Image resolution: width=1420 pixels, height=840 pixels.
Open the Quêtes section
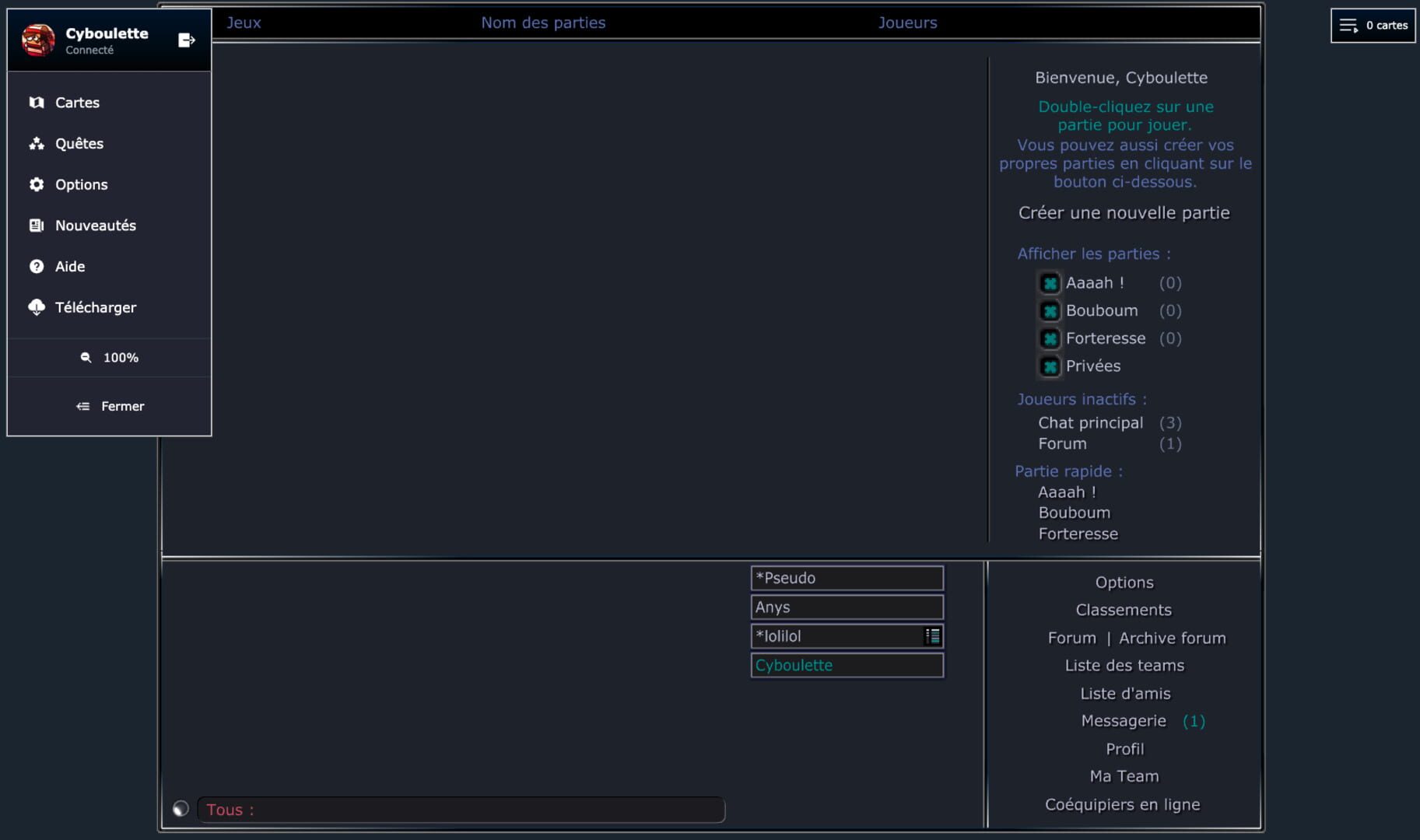(x=79, y=144)
